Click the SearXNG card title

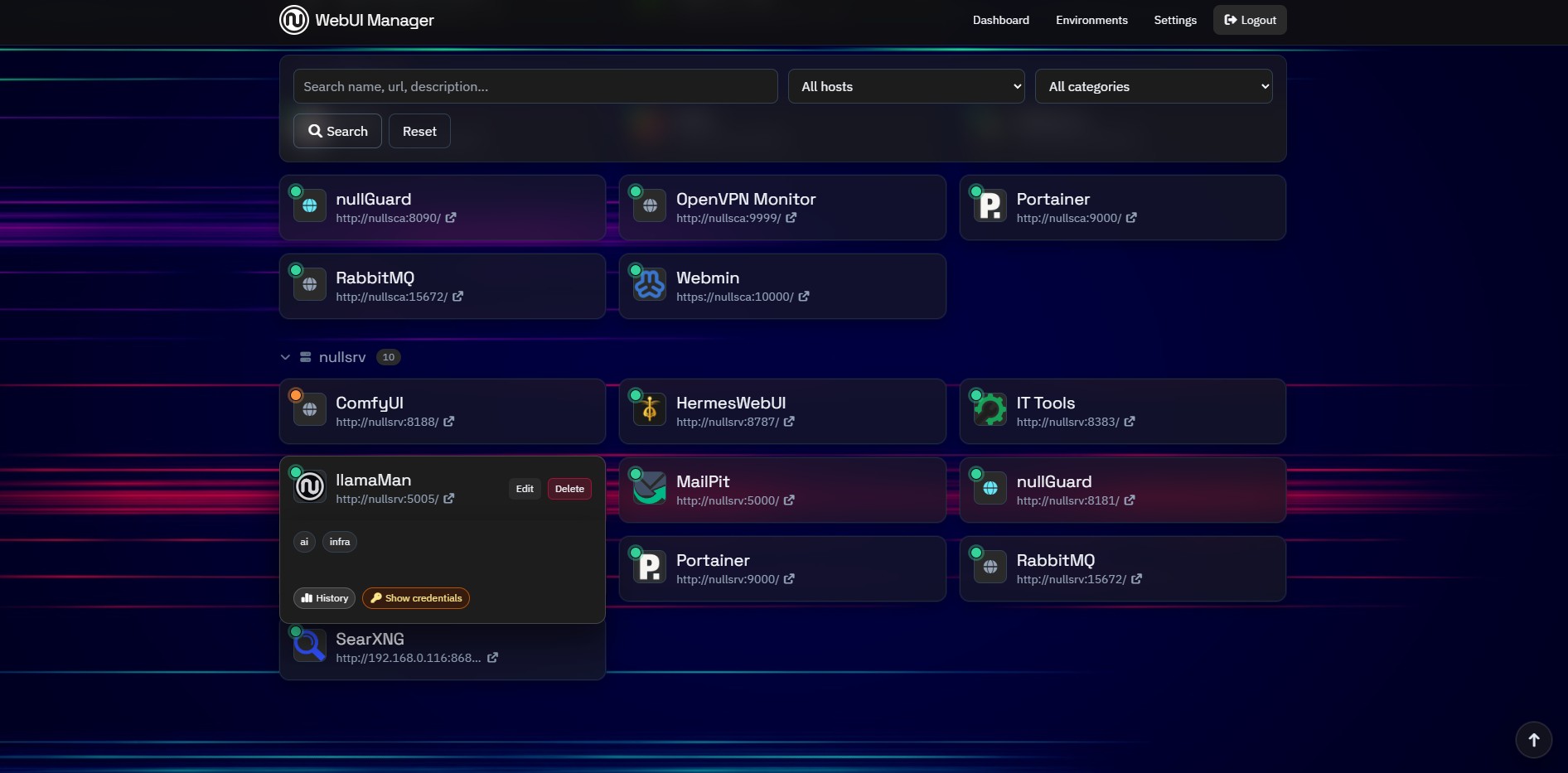click(x=370, y=639)
